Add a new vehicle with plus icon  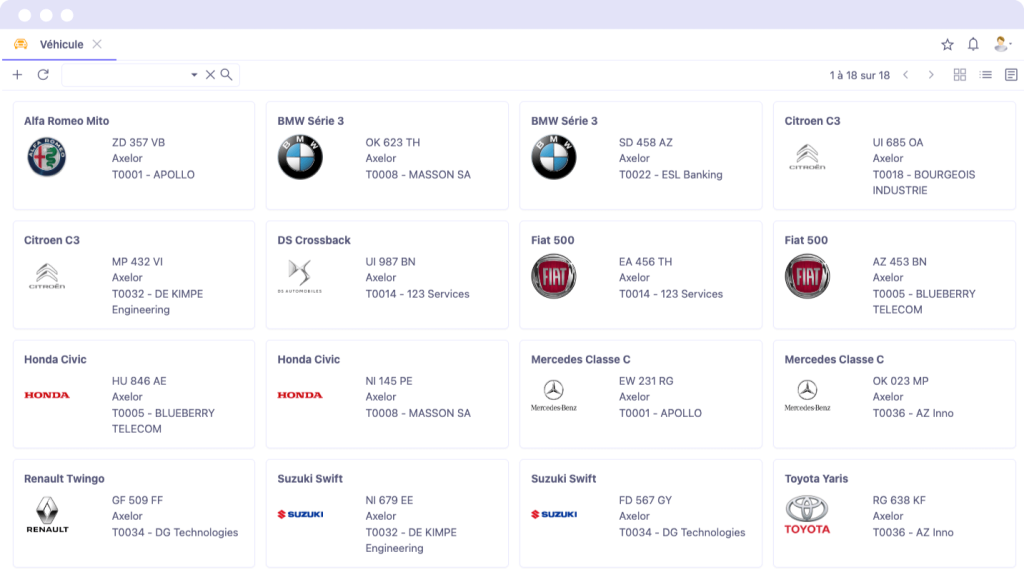18,75
